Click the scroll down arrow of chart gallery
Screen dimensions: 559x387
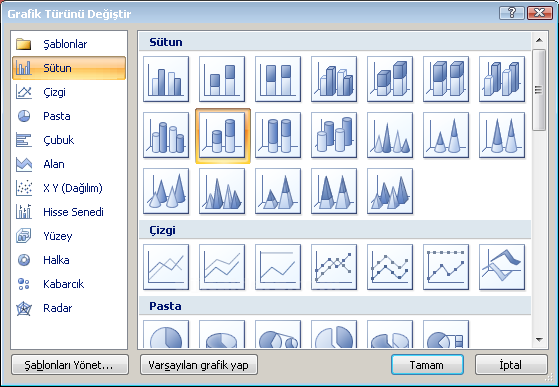click(x=539, y=340)
